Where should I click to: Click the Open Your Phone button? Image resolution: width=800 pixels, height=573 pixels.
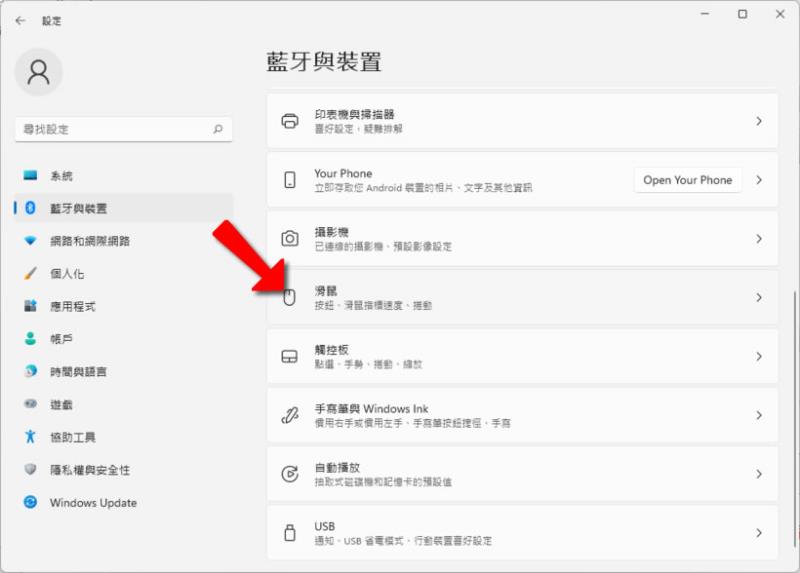coord(687,180)
